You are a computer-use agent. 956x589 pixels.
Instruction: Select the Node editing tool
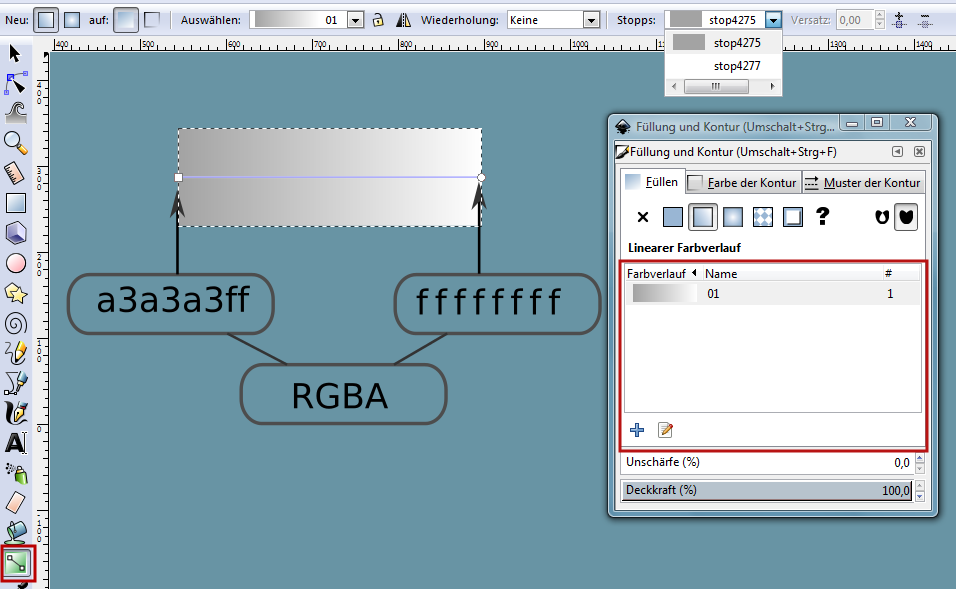tap(15, 84)
